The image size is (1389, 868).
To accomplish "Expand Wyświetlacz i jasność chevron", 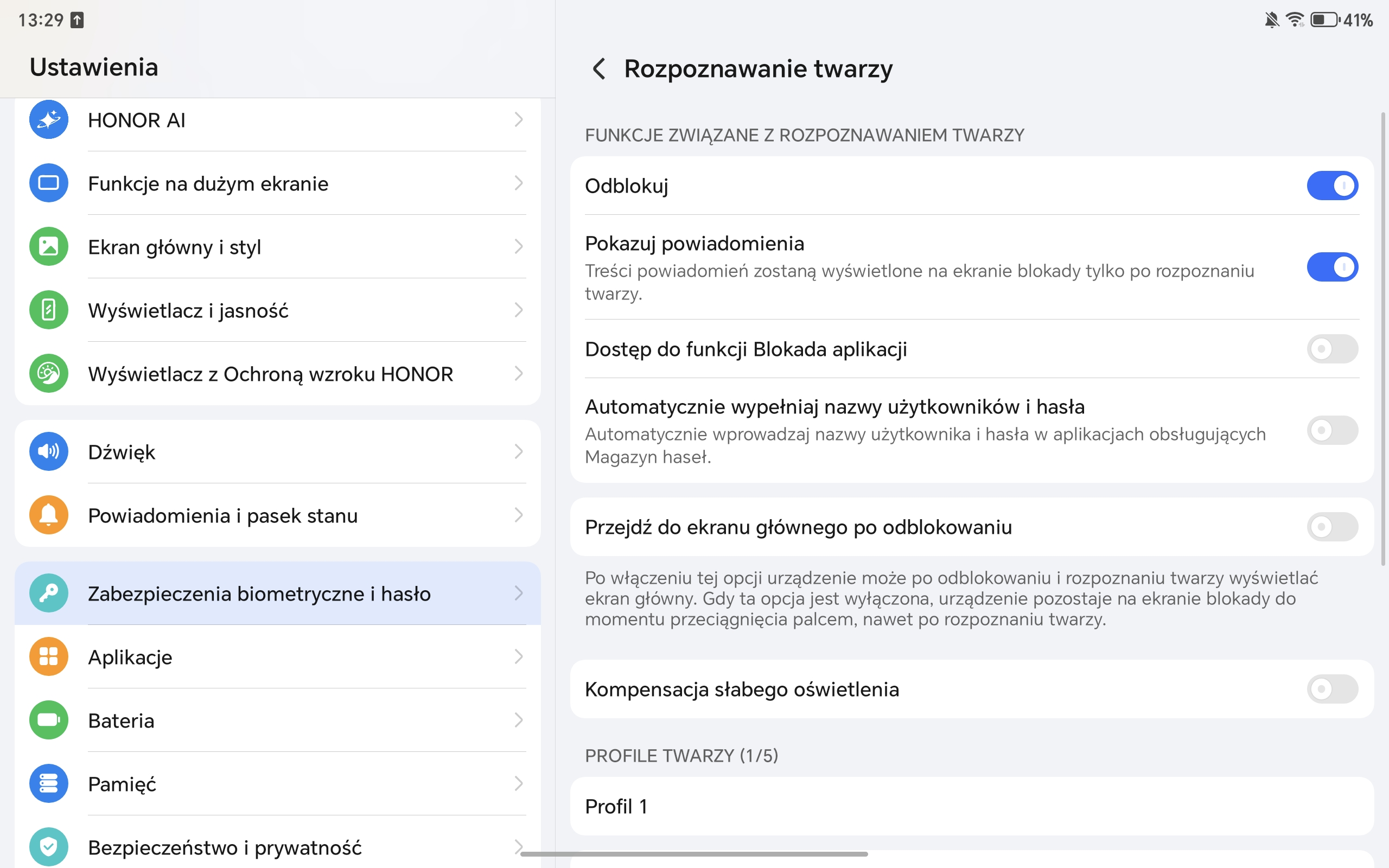I will (x=518, y=310).
